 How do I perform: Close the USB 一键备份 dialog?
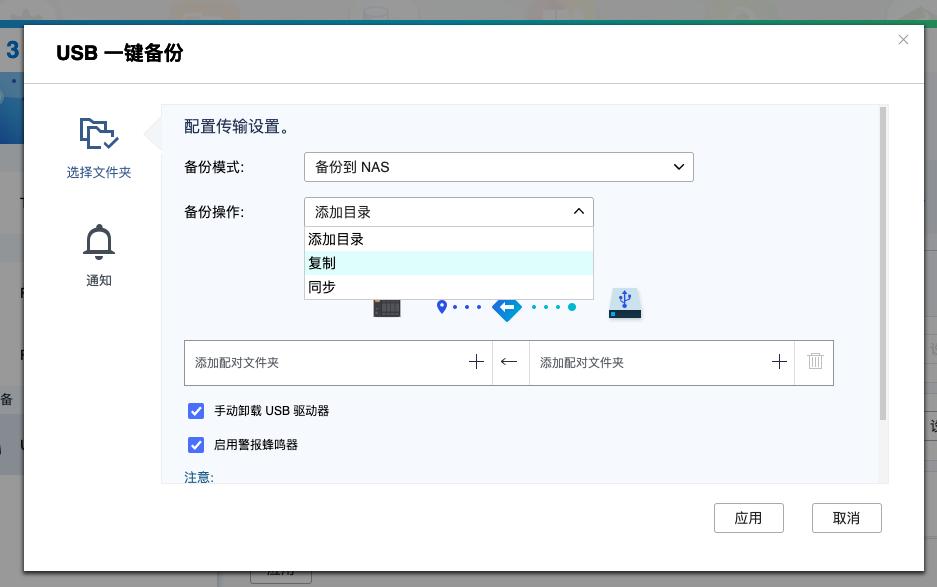pyautogui.click(x=903, y=40)
